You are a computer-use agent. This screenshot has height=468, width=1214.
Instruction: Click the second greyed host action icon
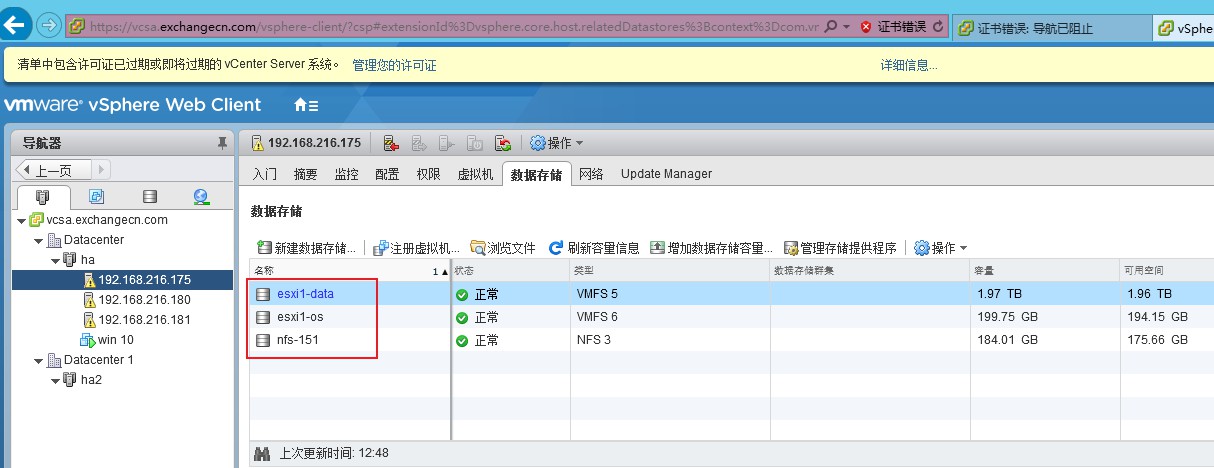[x=420, y=143]
